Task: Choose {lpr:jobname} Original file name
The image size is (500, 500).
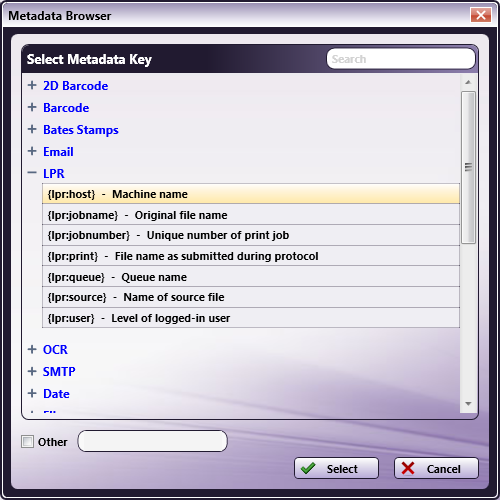Action: click(251, 215)
